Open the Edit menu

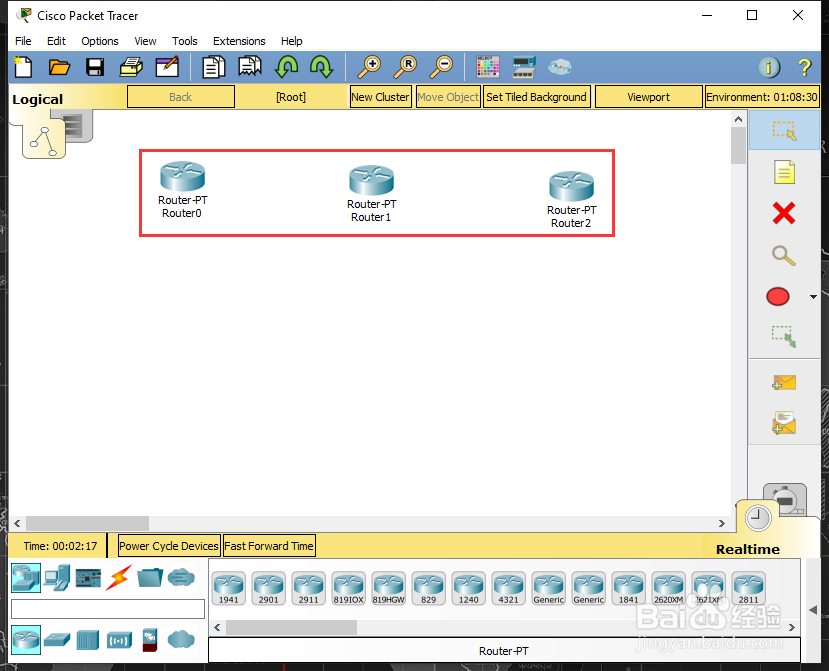click(x=56, y=41)
